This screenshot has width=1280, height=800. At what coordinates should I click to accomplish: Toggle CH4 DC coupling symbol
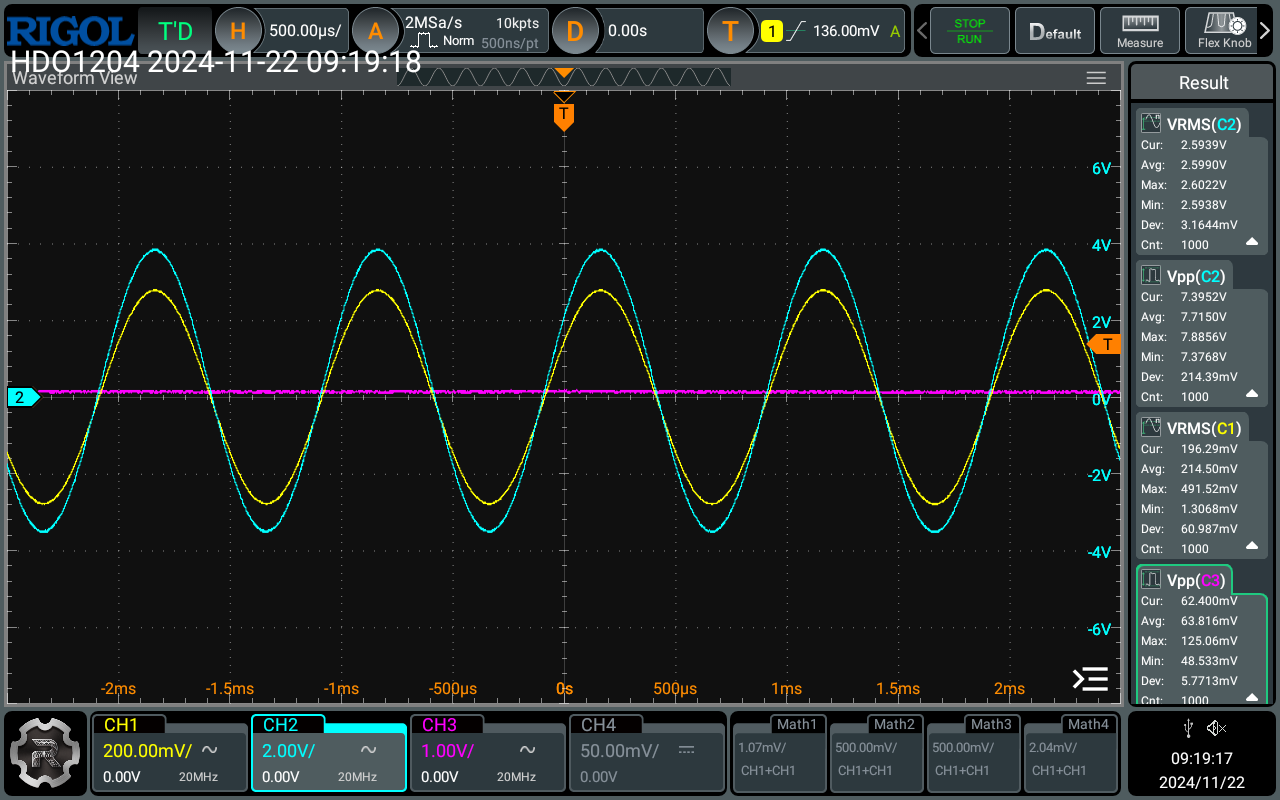click(x=686, y=750)
